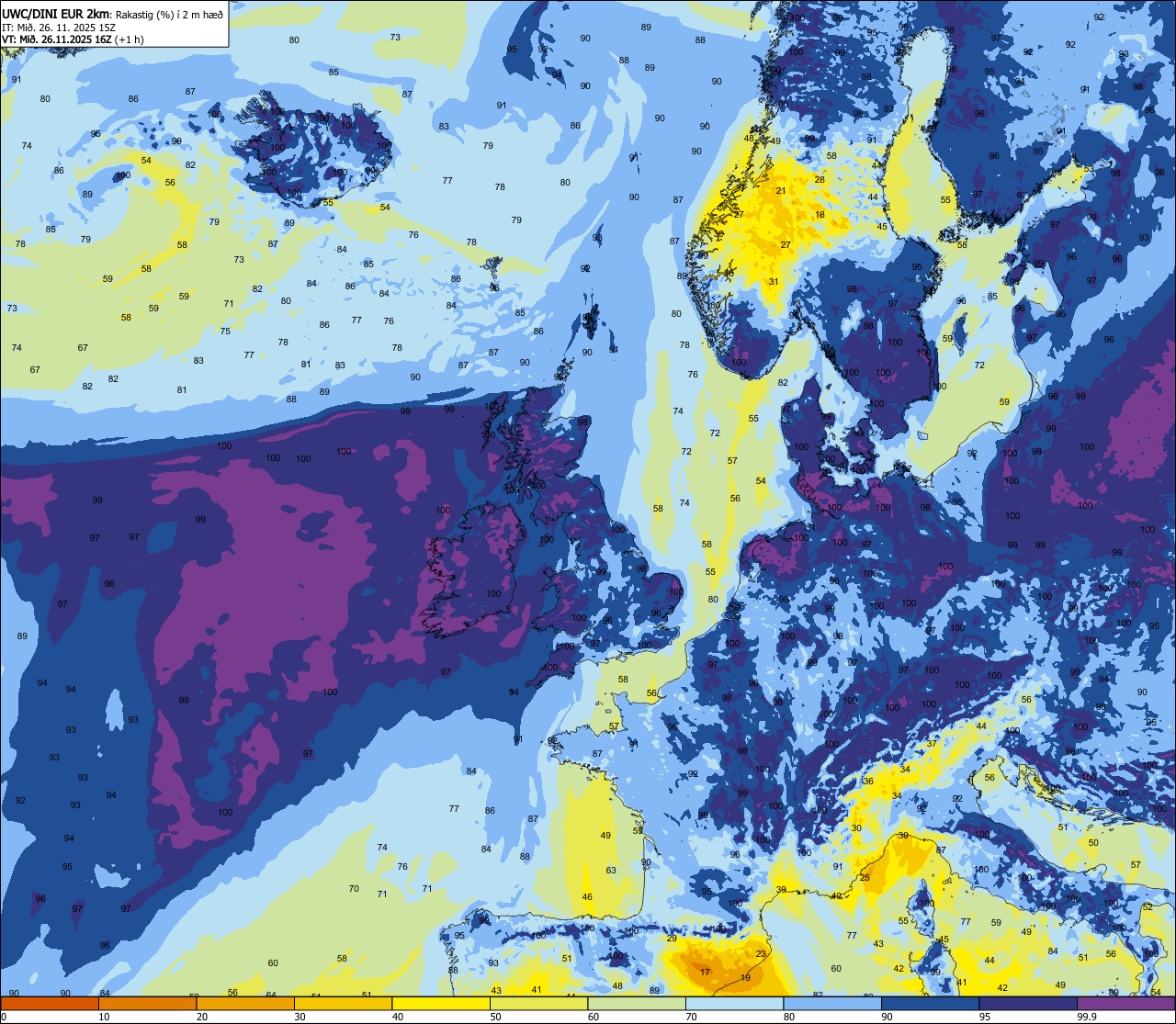This screenshot has height=1024, width=1176.
Task: Click the humidity value 63 over western France
Action: click(x=611, y=870)
